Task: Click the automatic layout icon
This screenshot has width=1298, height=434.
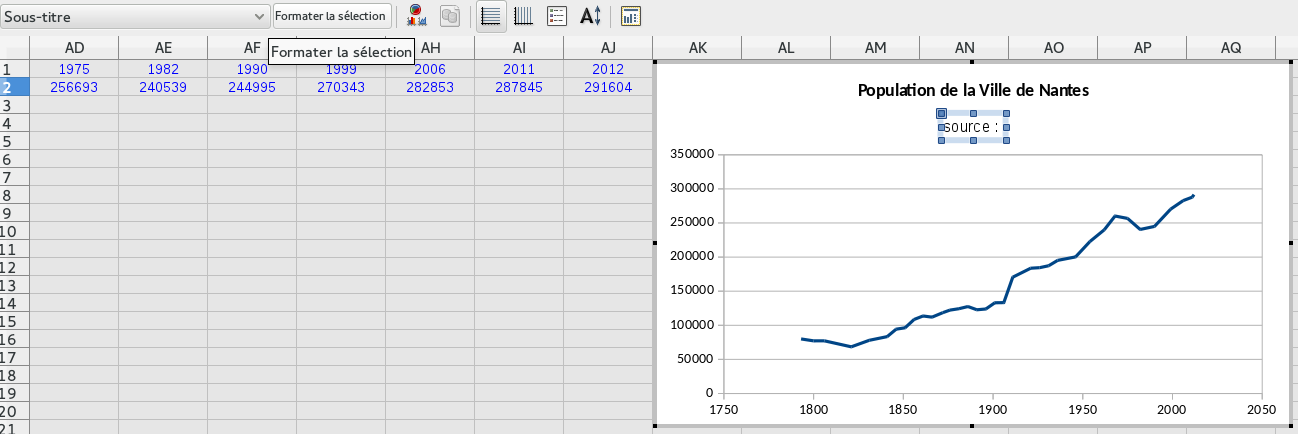Action: click(630, 16)
